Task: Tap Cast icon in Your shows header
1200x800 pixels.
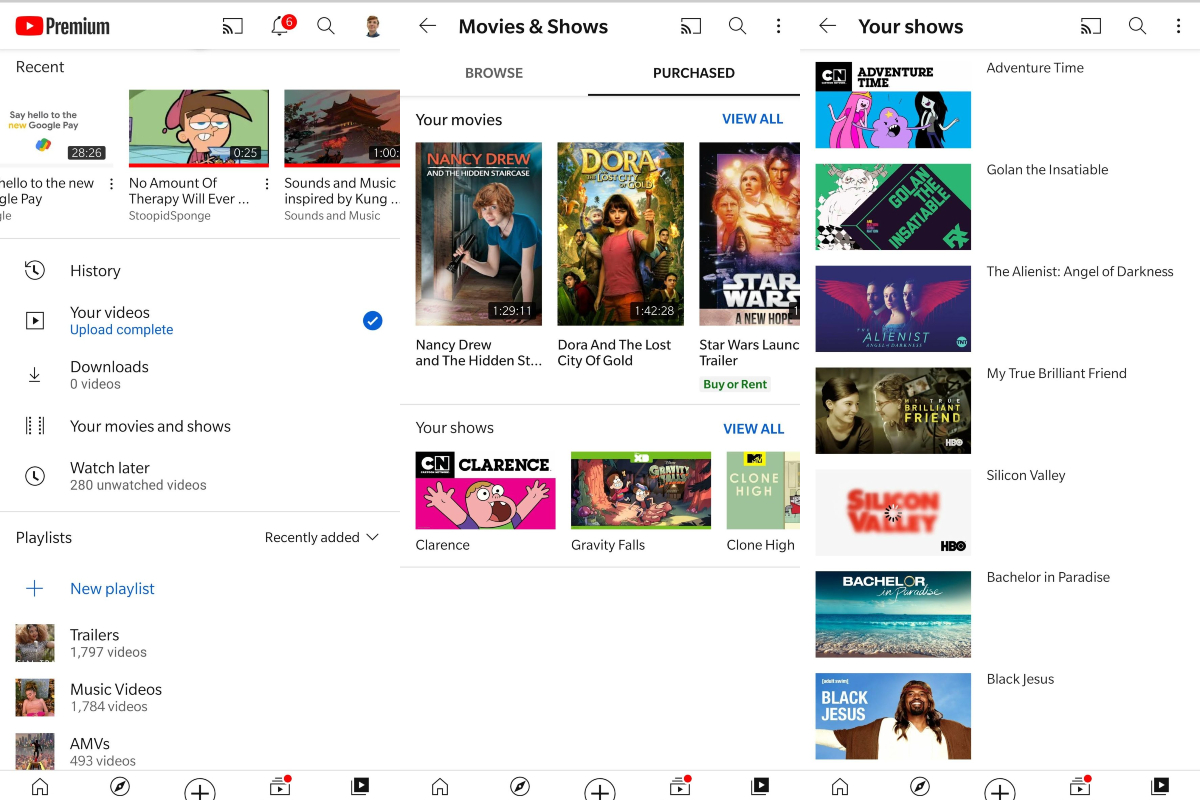Action: [1091, 26]
